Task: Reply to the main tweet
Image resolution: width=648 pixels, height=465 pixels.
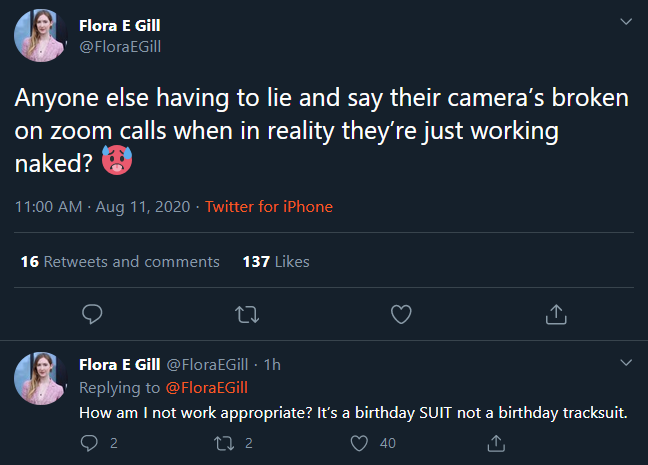Action: [92, 314]
